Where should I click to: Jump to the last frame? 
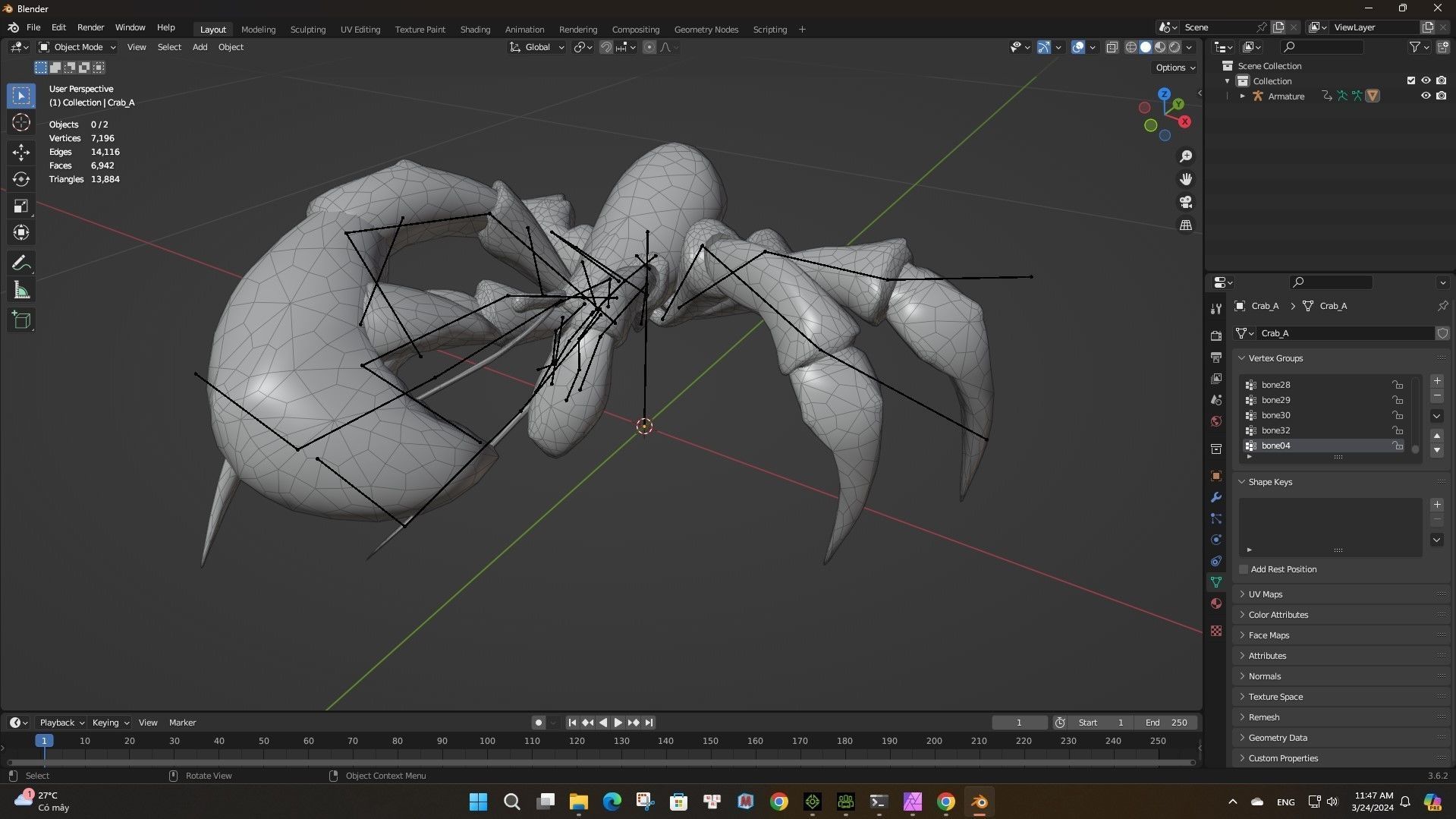(x=649, y=723)
